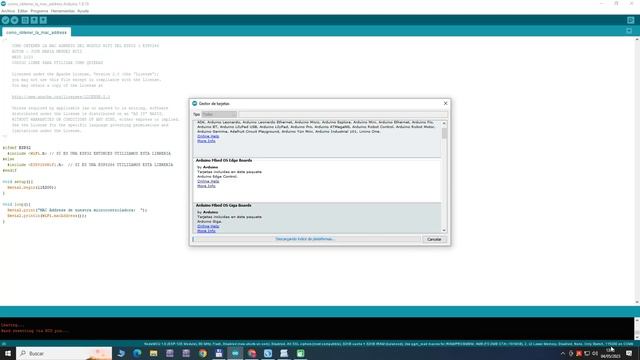Click the Cancelar button
The height and width of the screenshot is (360, 640).
(x=434, y=239)
